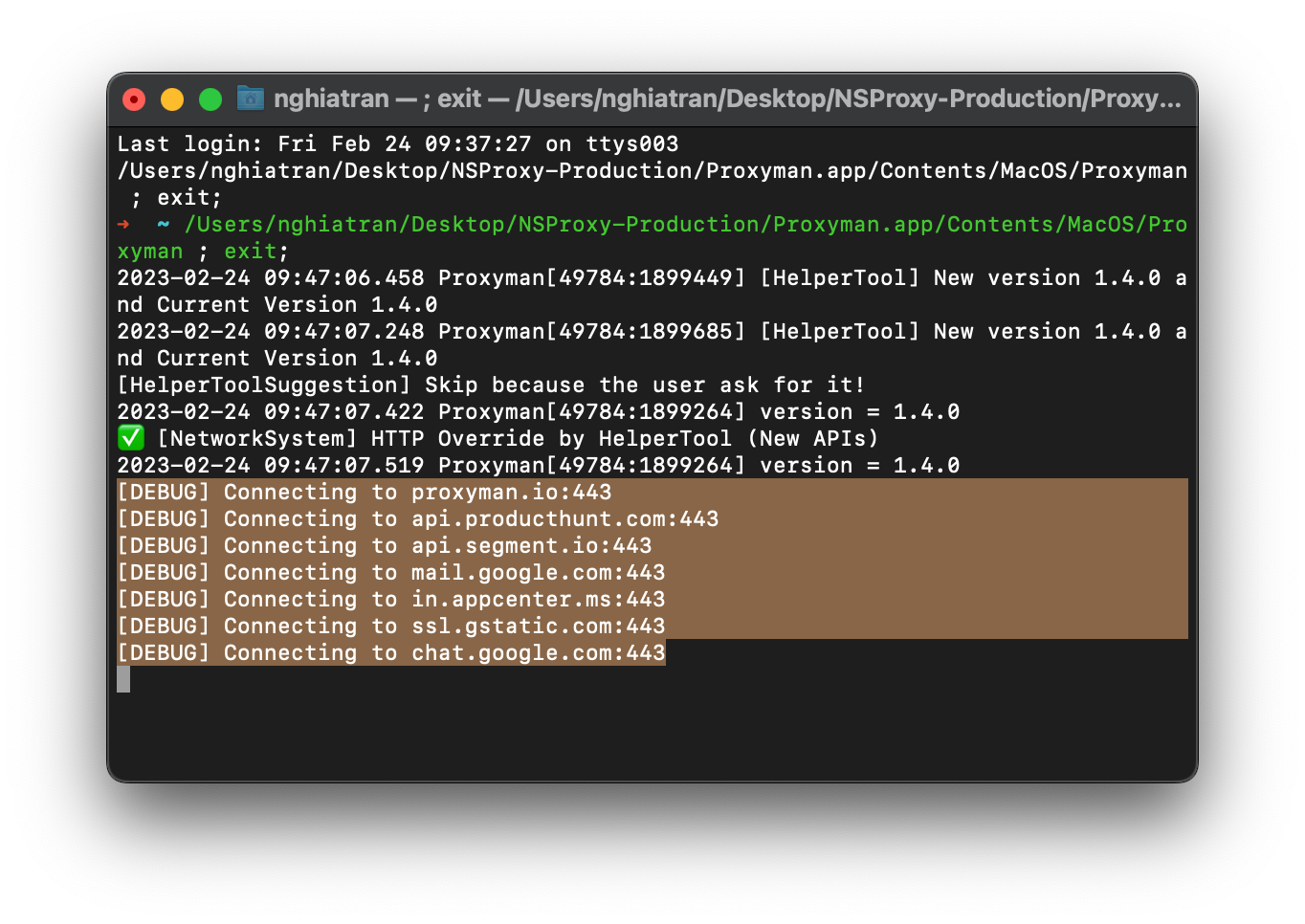Click the green zoom traffic light

point(210,99)
